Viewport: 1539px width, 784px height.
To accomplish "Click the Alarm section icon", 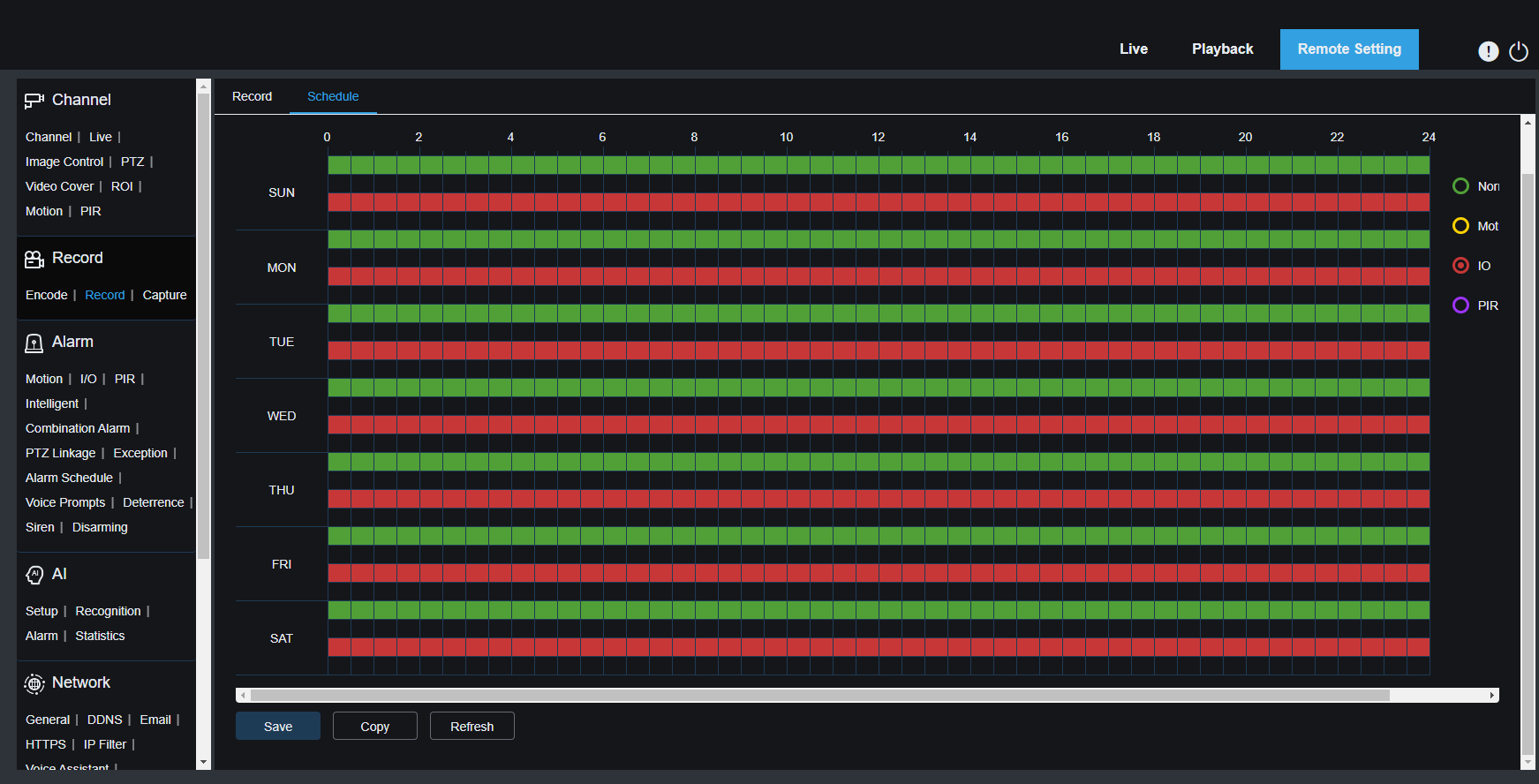I will pos(34,343).
